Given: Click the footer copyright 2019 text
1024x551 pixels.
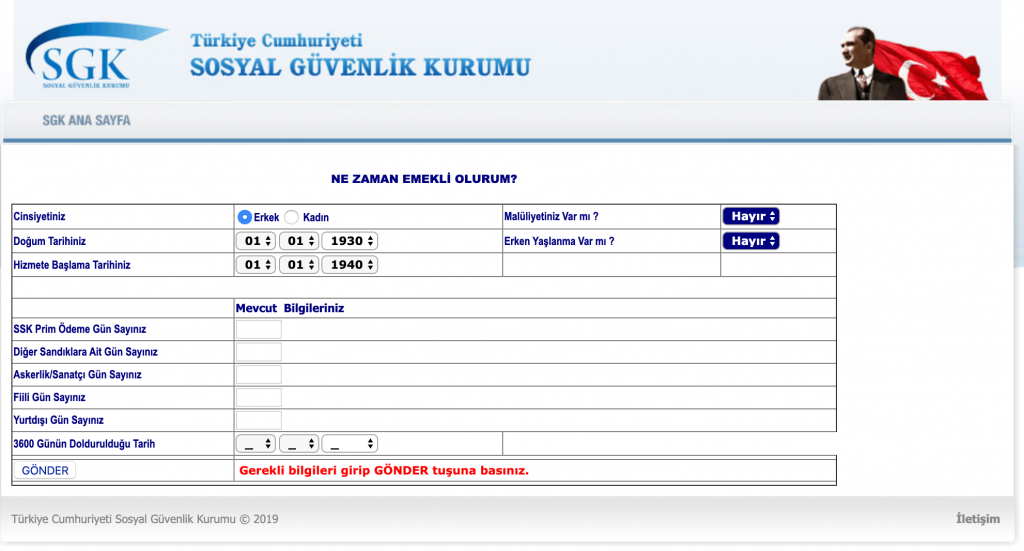Looking at the screenshot, I should point(144,519).
